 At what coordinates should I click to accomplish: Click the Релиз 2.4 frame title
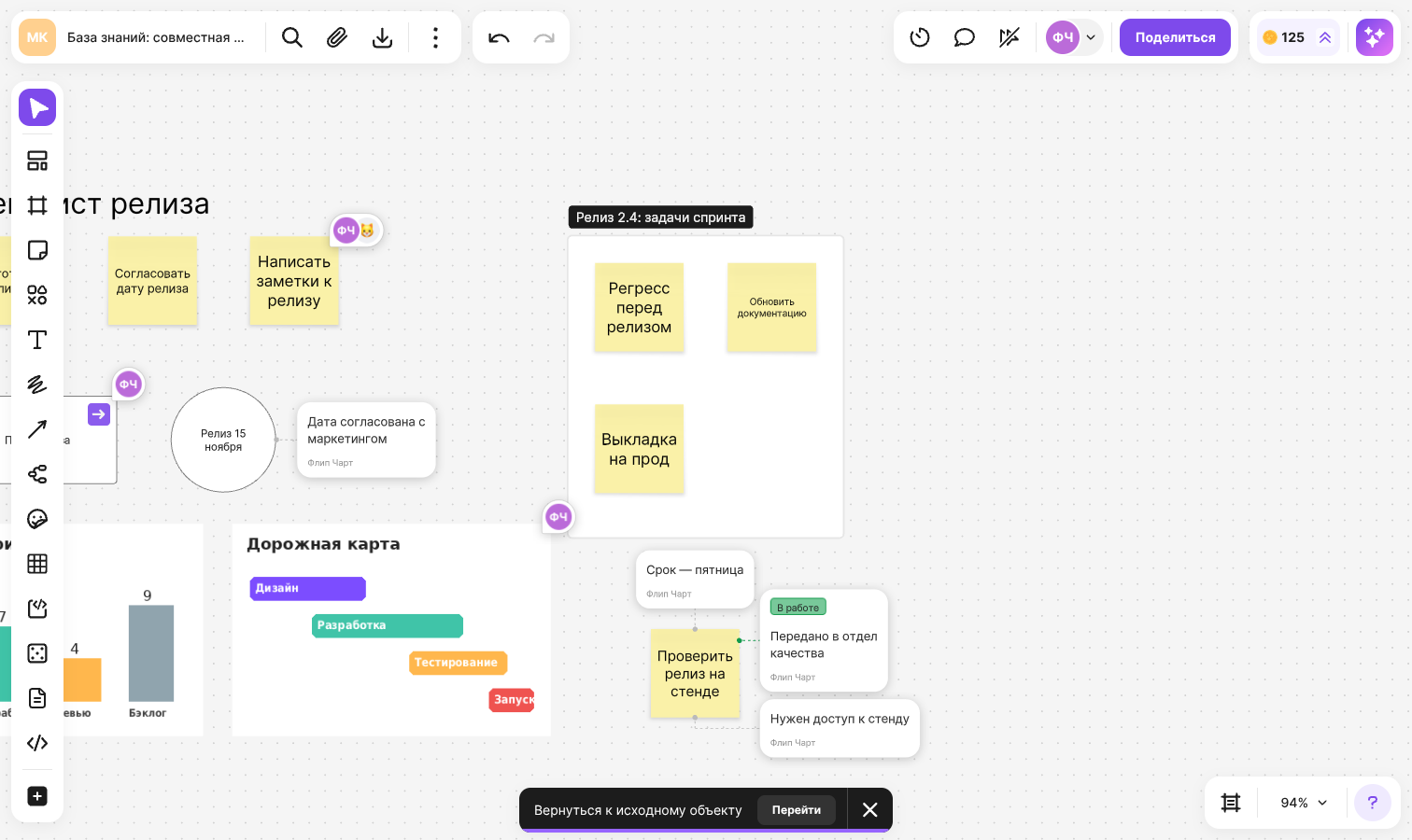click(x=661, y=217)
